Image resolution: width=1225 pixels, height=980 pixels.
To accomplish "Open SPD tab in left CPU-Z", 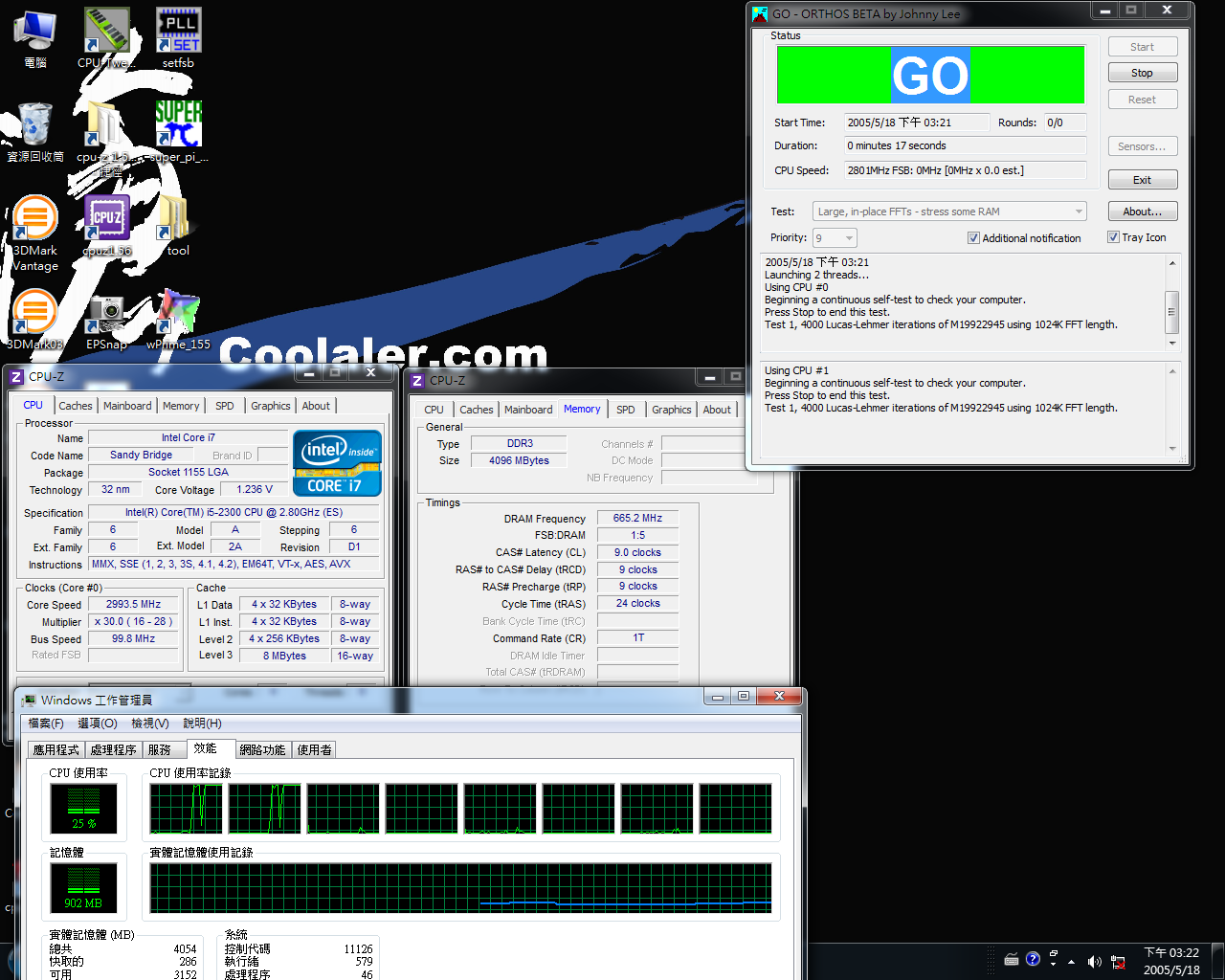I will pos(225,406).
